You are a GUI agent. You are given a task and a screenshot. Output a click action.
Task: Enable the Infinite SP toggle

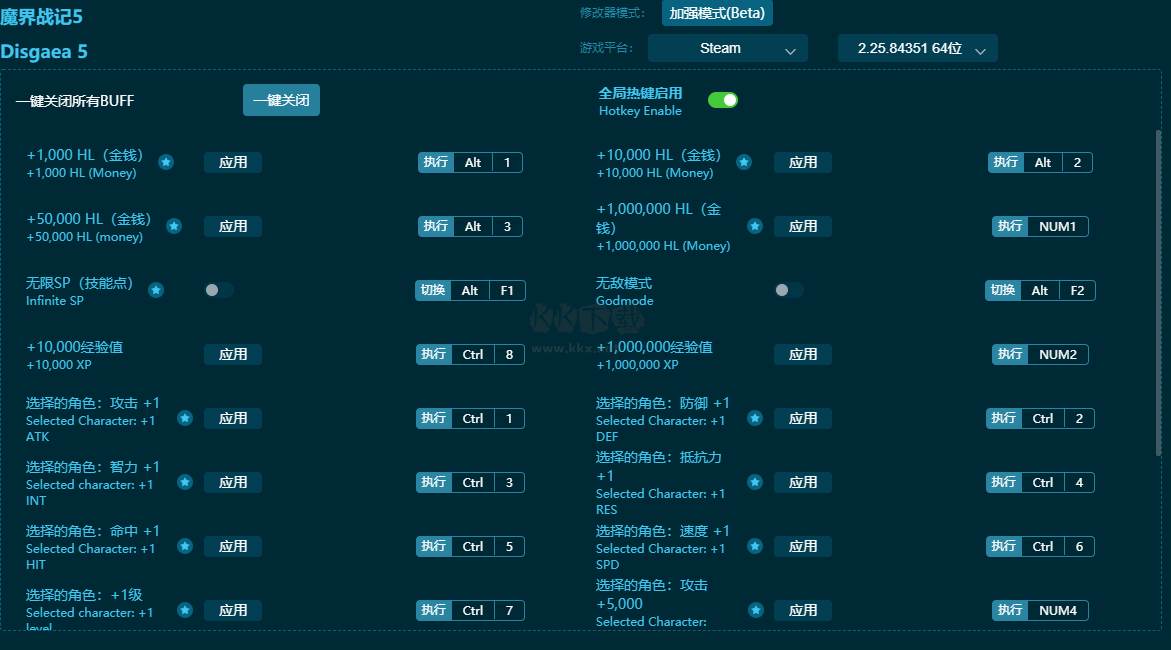click(219, 290)
